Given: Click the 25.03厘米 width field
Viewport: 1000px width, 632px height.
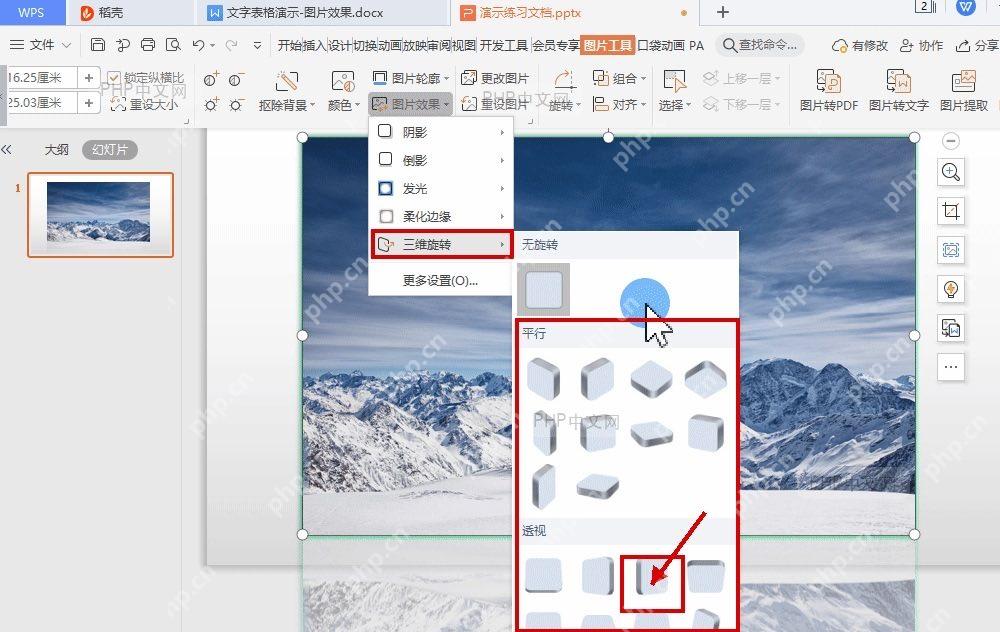Looking at the screenshot, I should coord(41,103).
